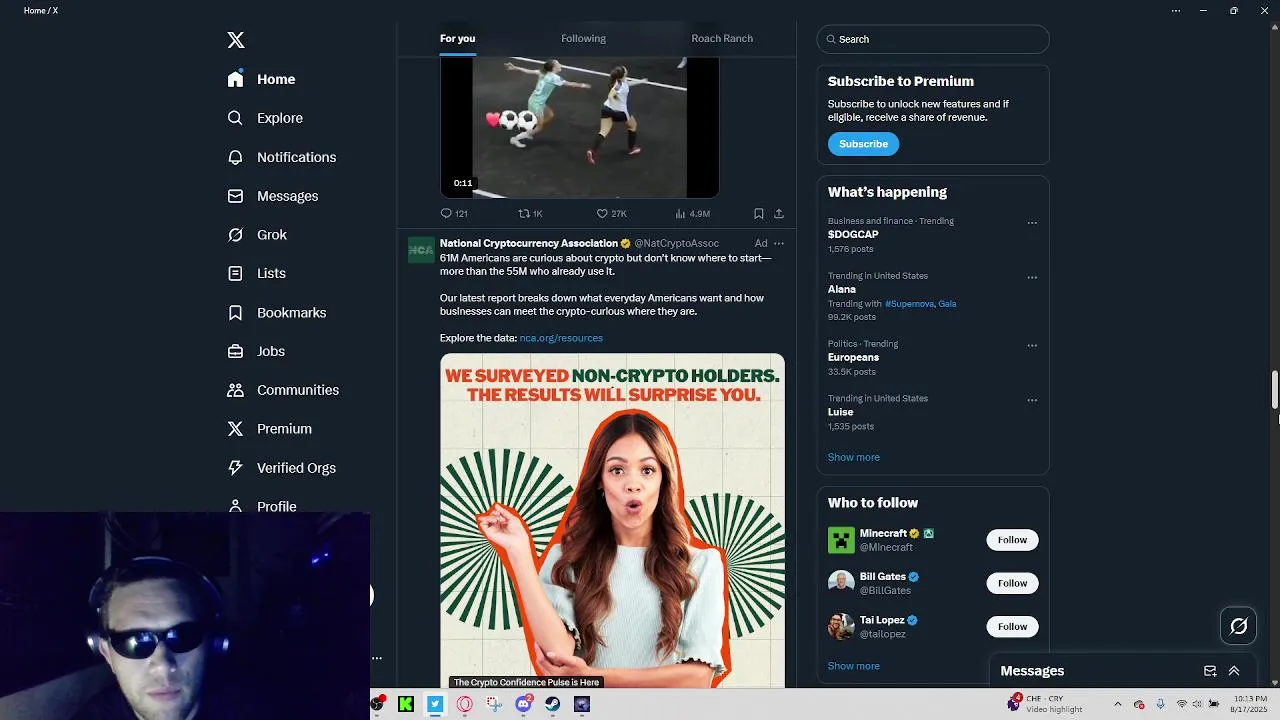1280x720 pixels.
Task: Follow Bill Gates
Action: [x=1012, y=583]
